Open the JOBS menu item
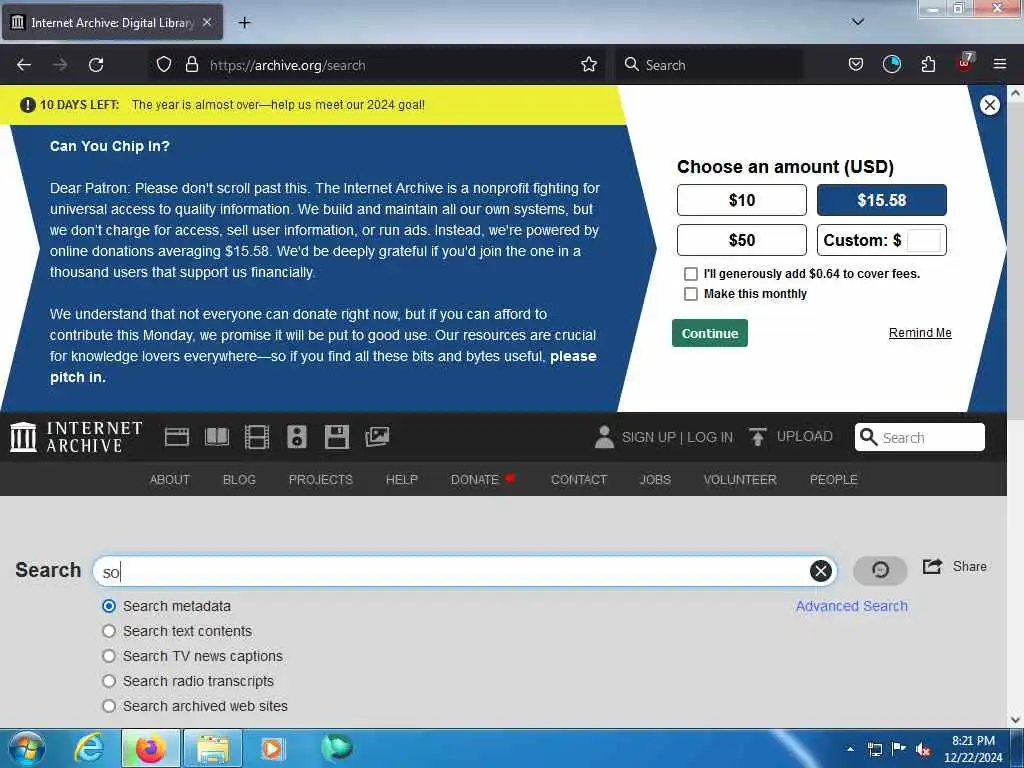 point(655,479)
